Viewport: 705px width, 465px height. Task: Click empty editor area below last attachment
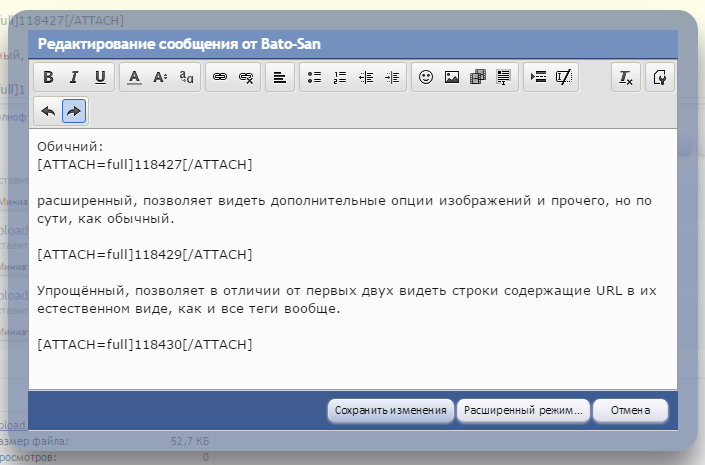point(353,371)
